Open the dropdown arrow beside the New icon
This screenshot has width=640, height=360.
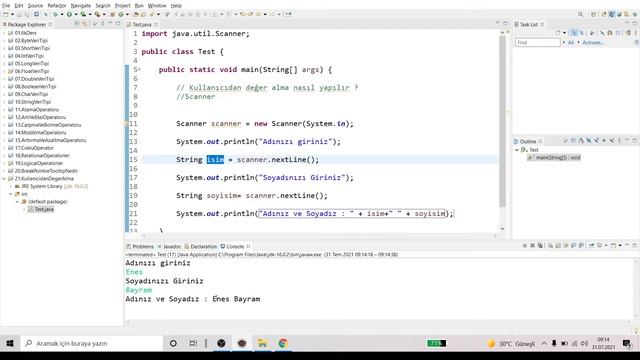point(13,14)
